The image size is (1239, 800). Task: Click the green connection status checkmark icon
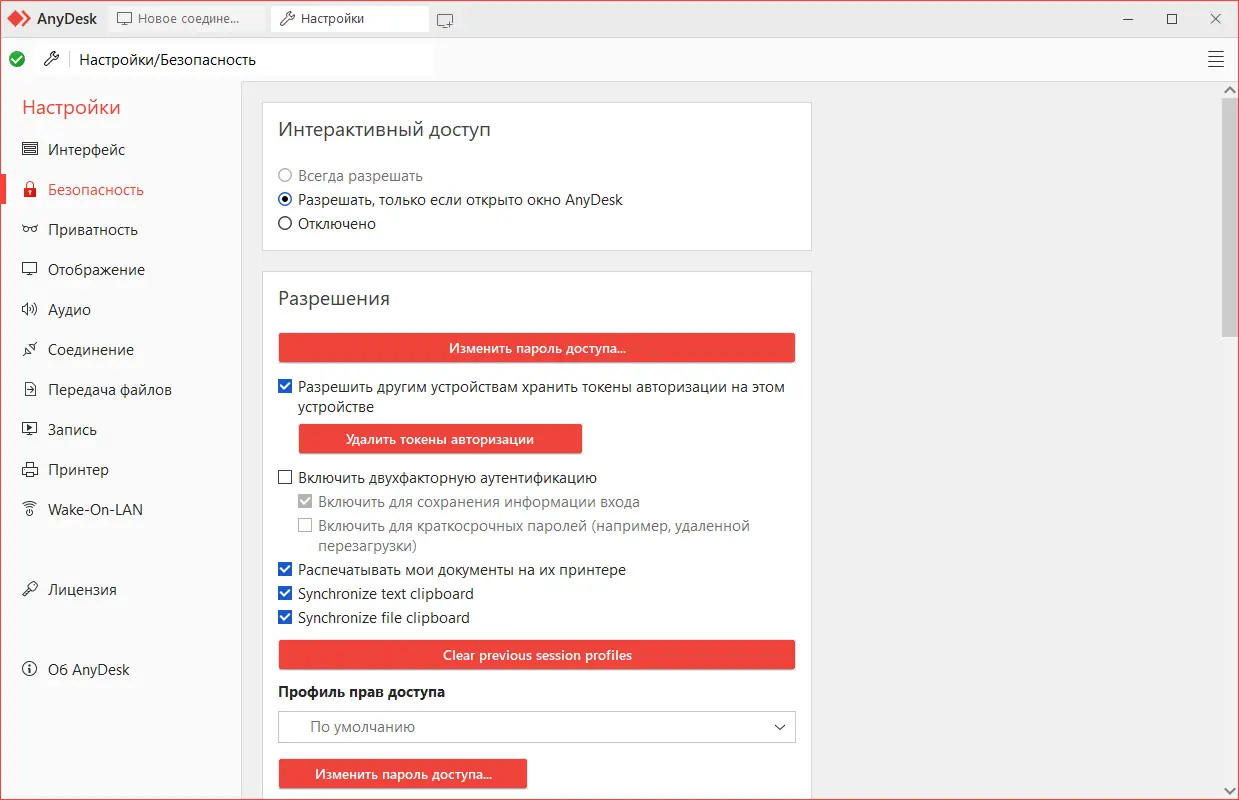pos(17,59)
